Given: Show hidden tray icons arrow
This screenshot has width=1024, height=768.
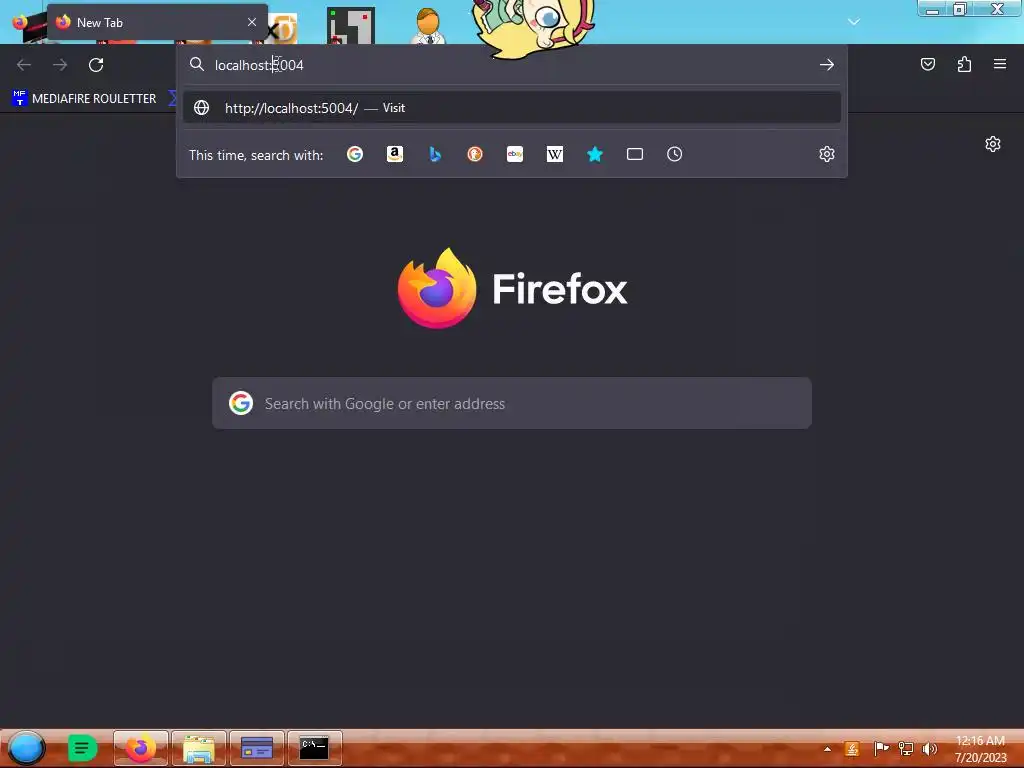Looking at the screenshot, I should [827, 749].
